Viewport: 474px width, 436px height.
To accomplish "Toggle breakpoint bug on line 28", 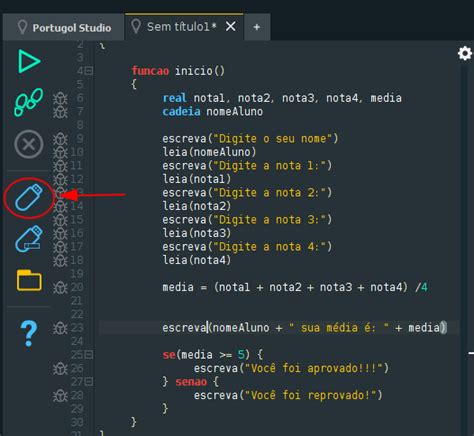I will click(60, 396).
